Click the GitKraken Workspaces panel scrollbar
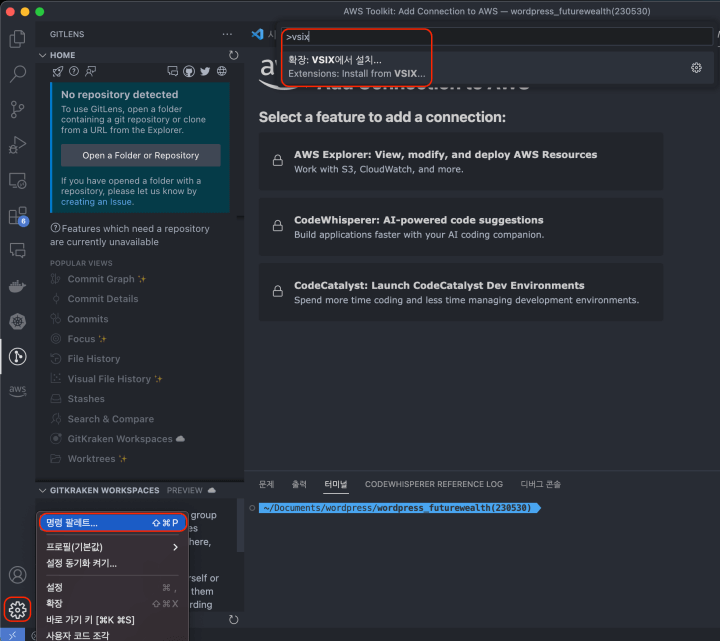 click(240, 525)
